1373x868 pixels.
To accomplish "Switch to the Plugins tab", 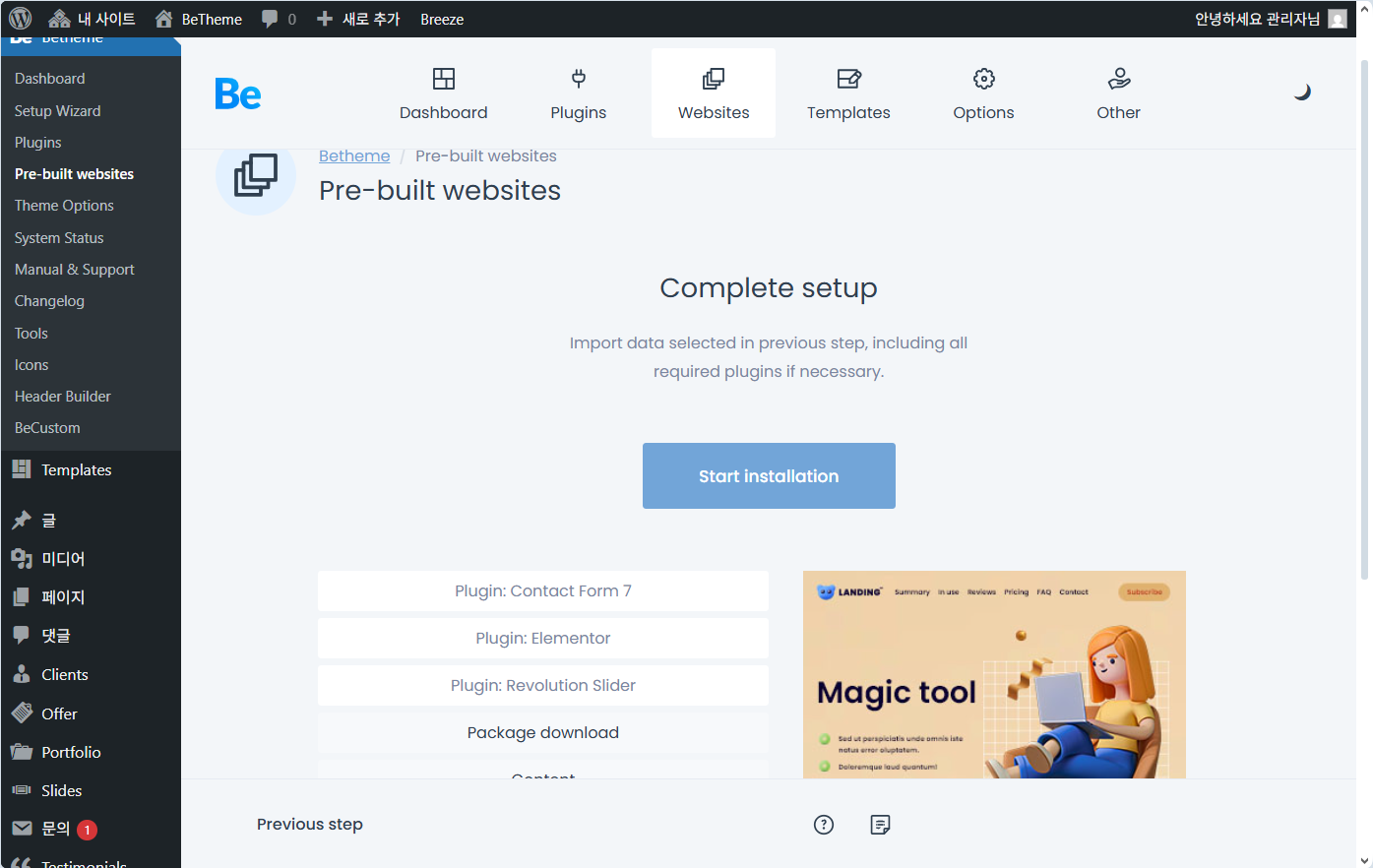I will [579, 93].
